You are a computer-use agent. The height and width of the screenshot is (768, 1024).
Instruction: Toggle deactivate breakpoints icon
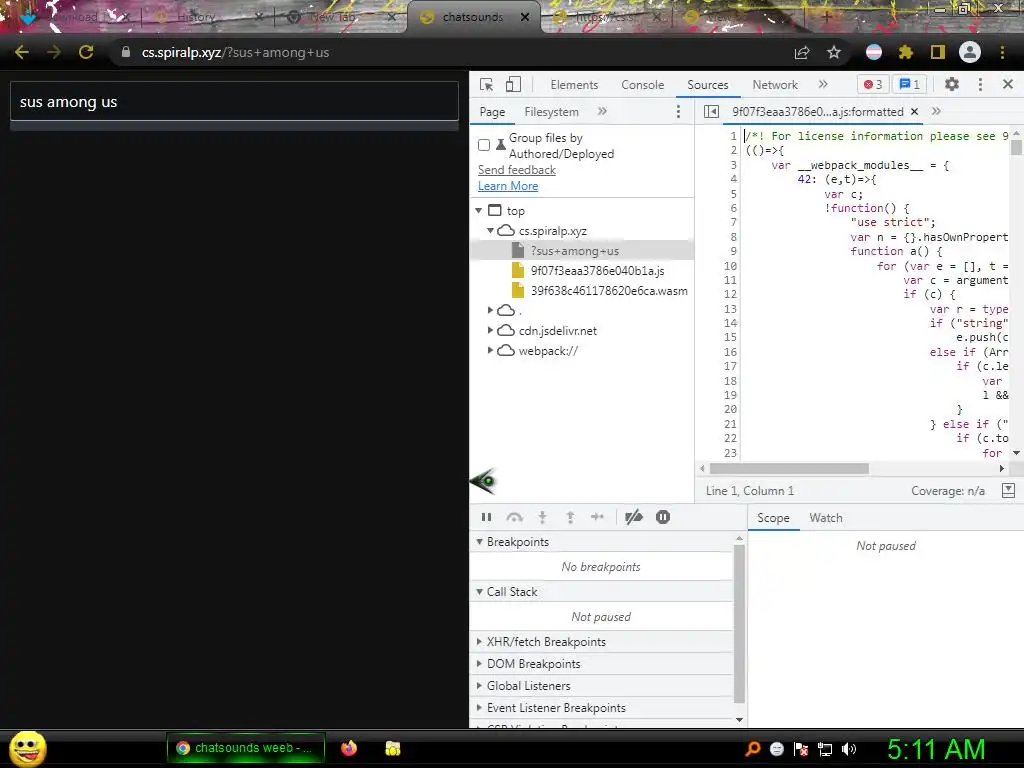[633, 517]
